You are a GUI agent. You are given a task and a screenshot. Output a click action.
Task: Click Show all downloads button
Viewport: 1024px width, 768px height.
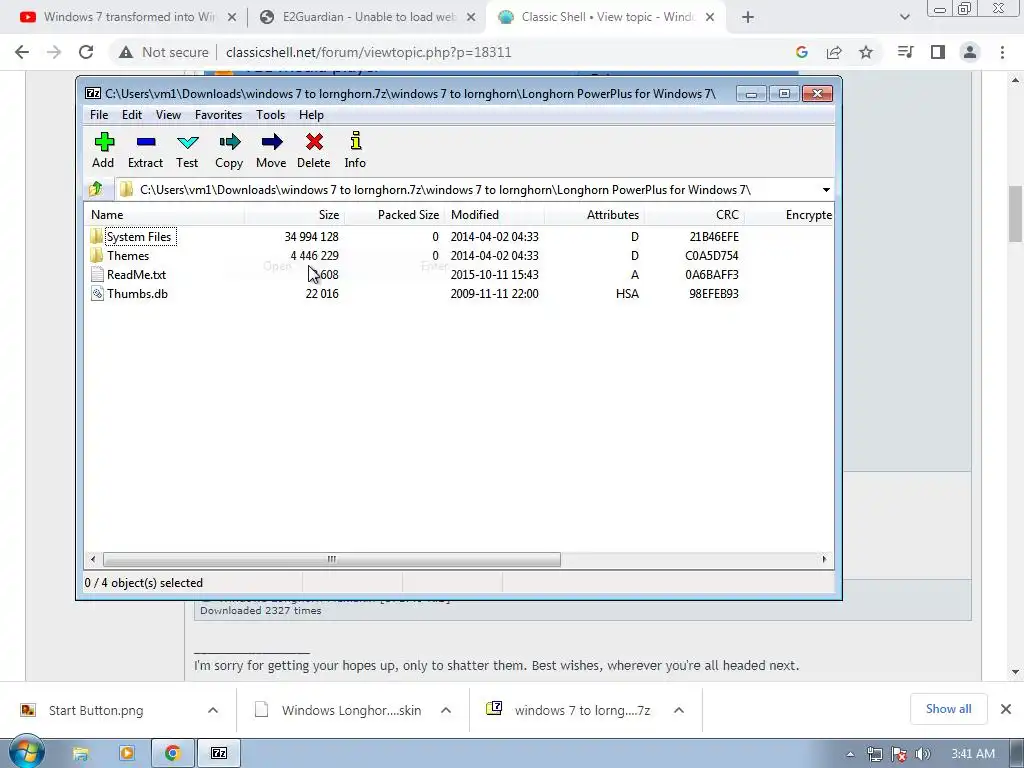[948, 709]
